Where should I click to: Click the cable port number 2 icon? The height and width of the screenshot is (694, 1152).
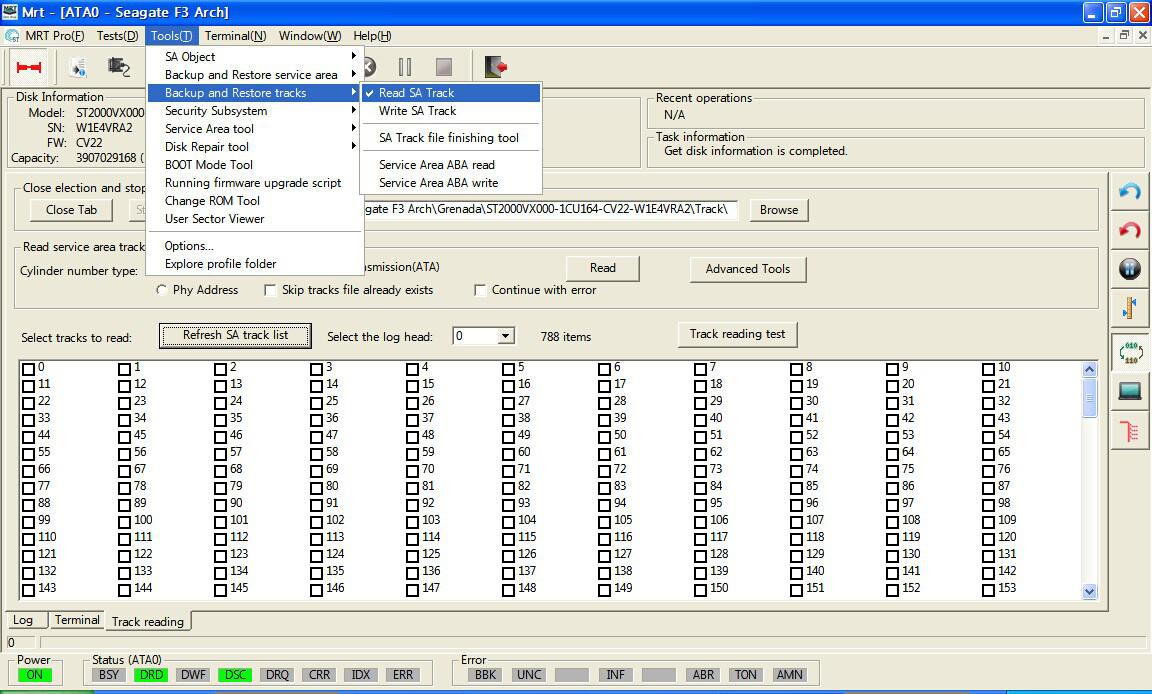[119, 68]
